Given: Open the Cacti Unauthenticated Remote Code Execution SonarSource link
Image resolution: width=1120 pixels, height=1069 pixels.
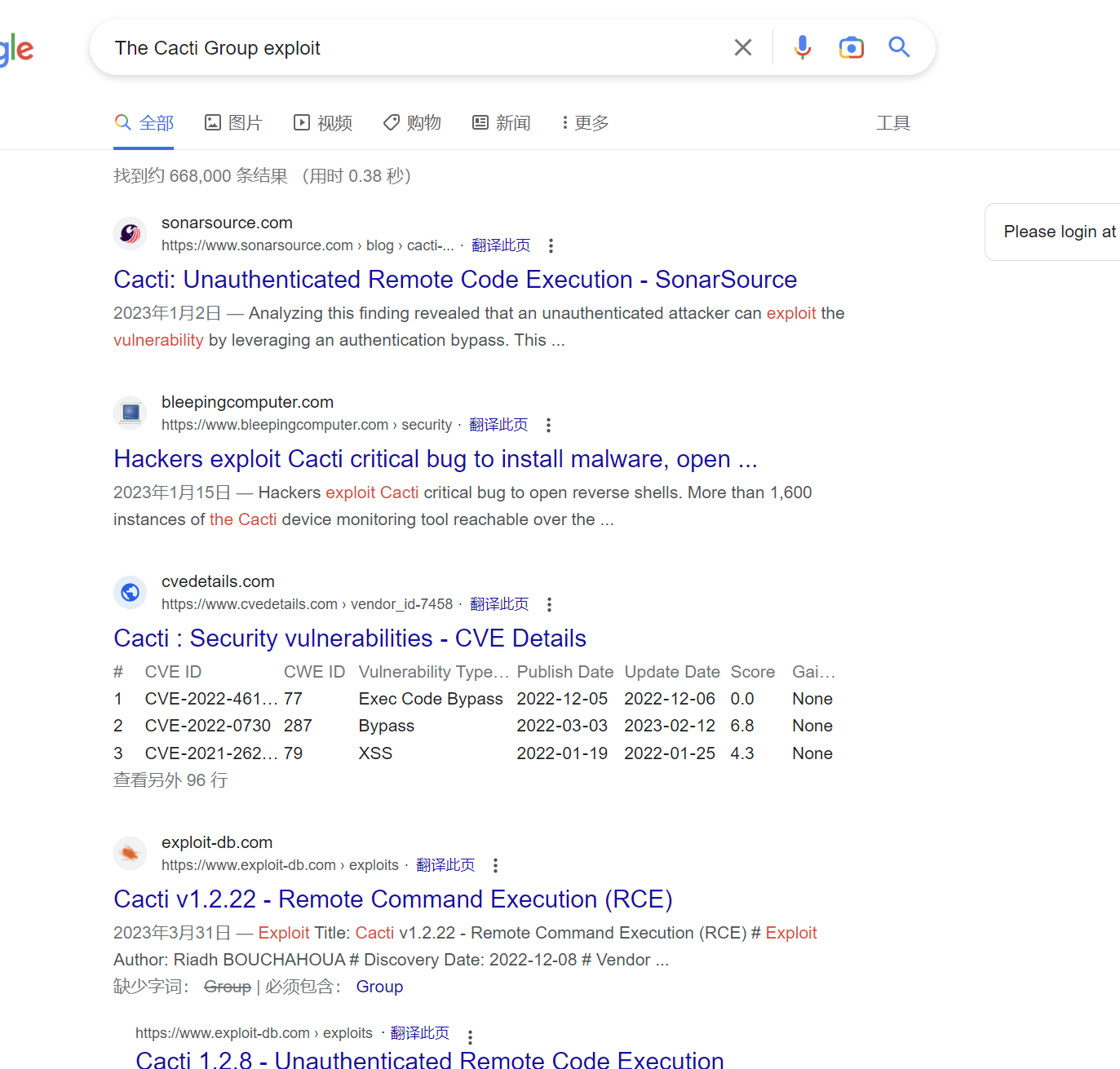Looking at the screenshot, I should coord(454,280).
